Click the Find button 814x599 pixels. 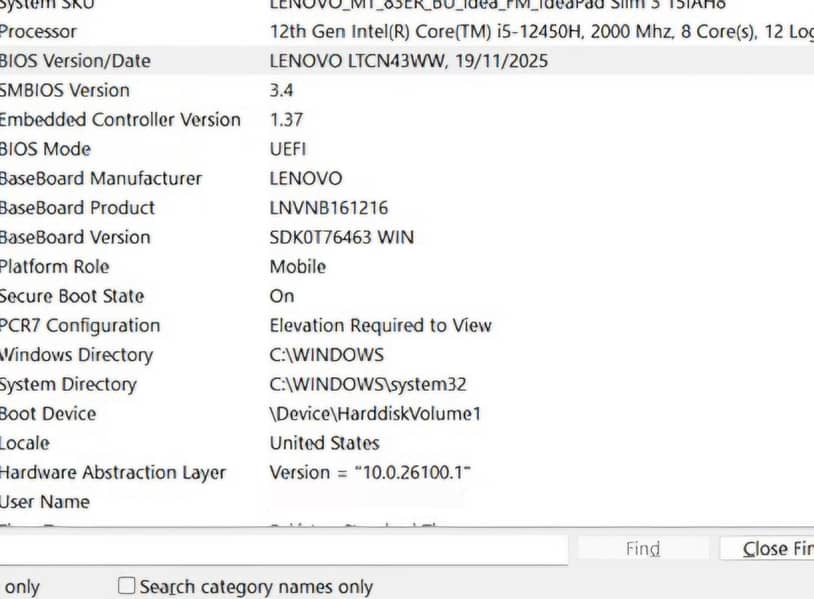point(642,549)
